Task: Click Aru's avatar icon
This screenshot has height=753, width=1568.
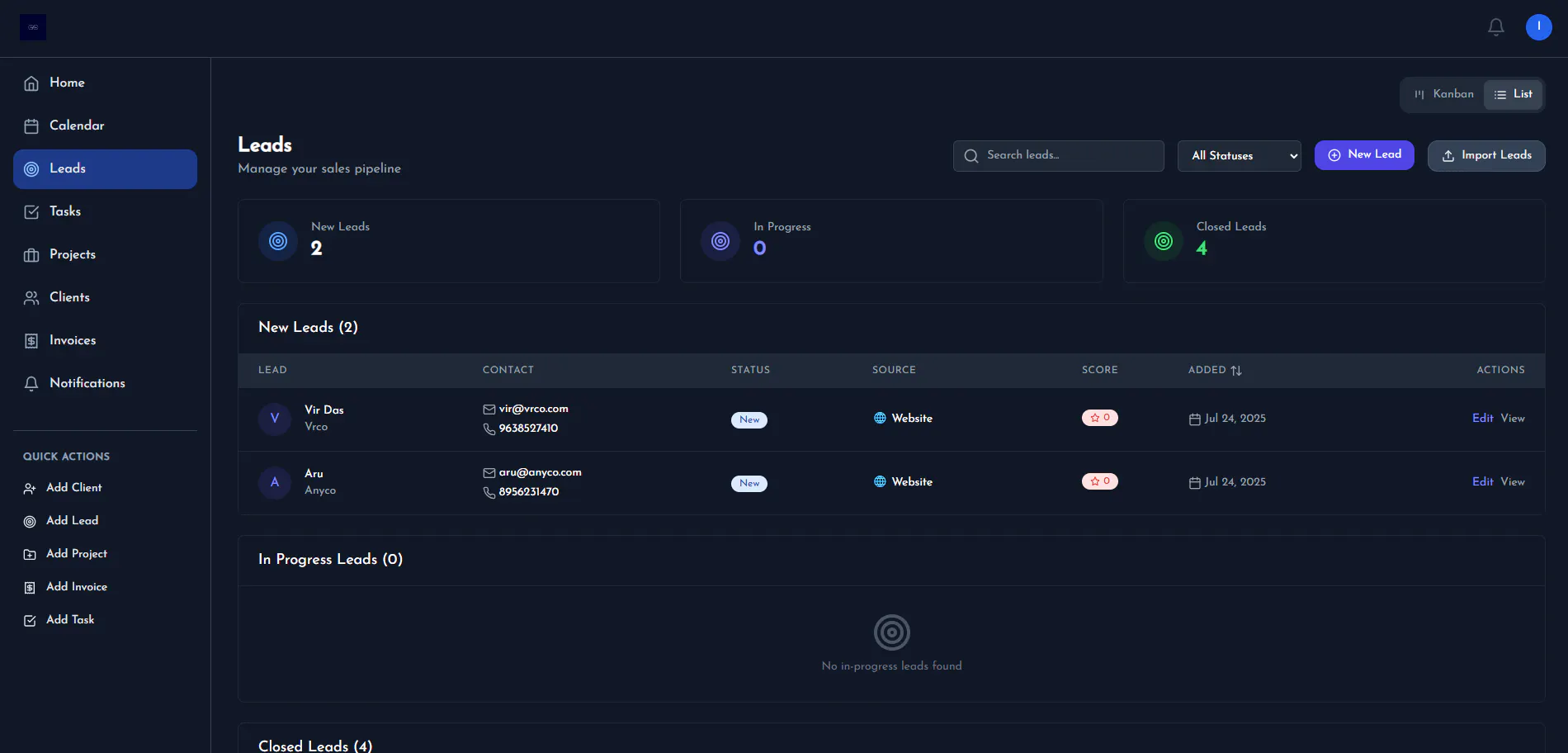Action: coord(275,482)
